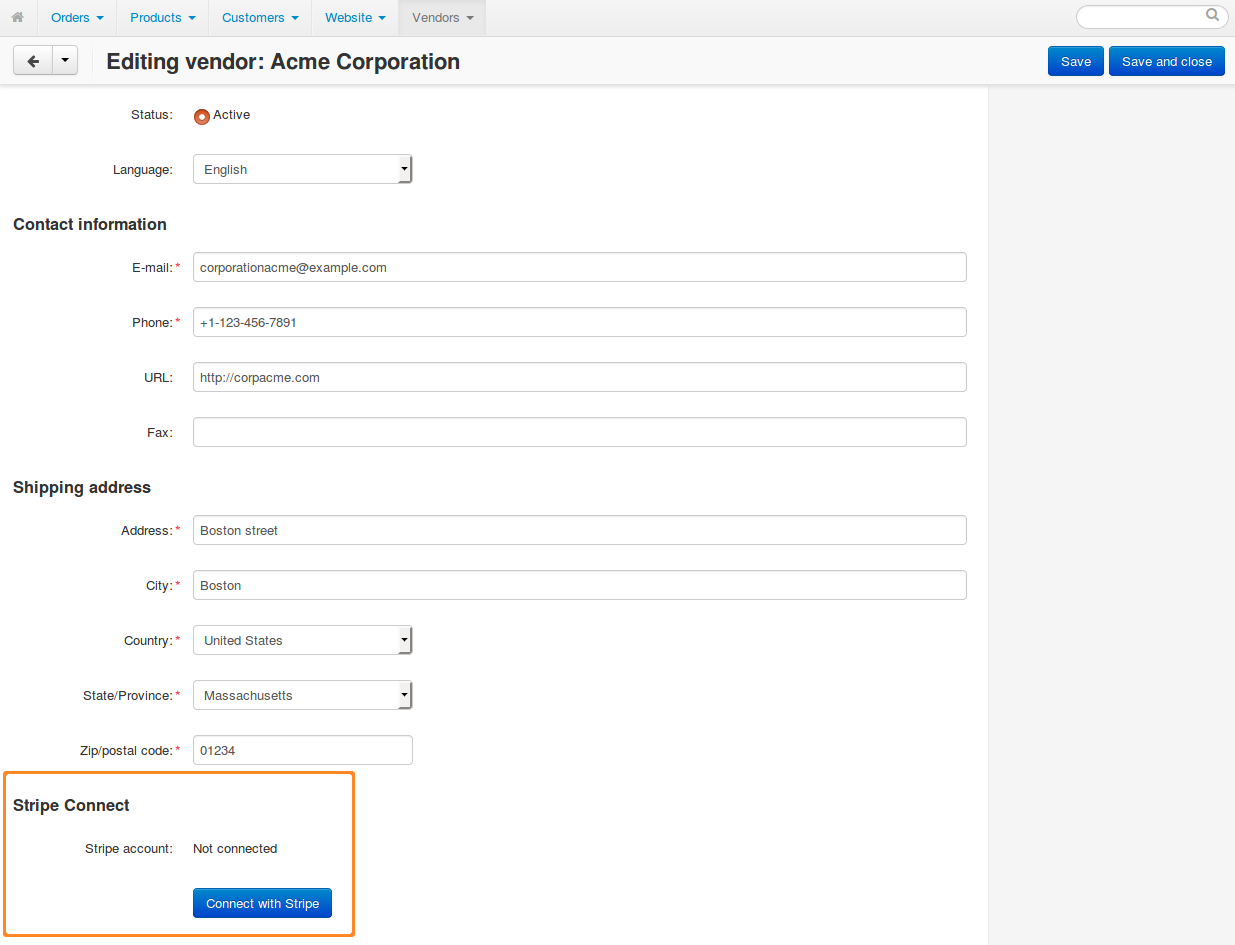The image size is (1235, 945).
Task: Select the Active status radio button
Action: click(202, 116)
